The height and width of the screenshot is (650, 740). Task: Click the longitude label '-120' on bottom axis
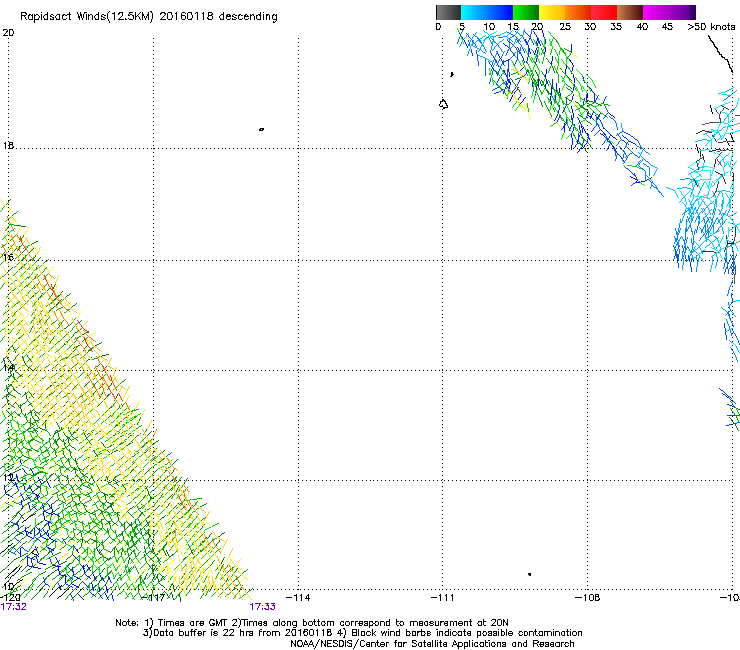[x=10, y=598]
